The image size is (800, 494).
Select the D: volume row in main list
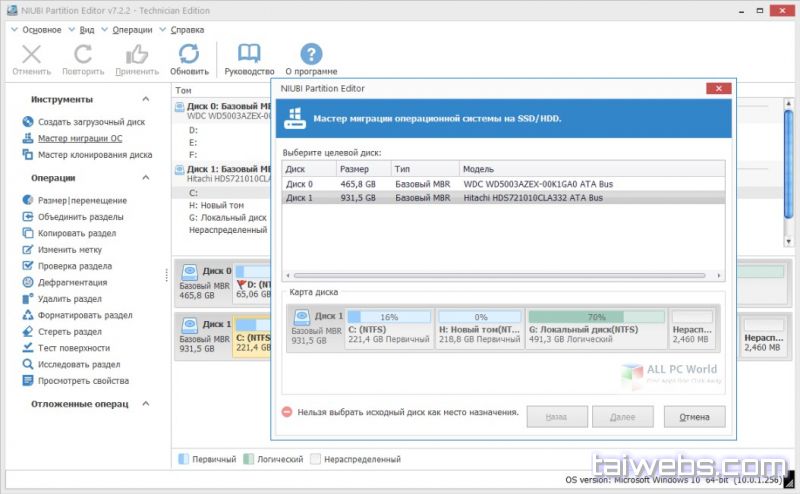(193, 130)
